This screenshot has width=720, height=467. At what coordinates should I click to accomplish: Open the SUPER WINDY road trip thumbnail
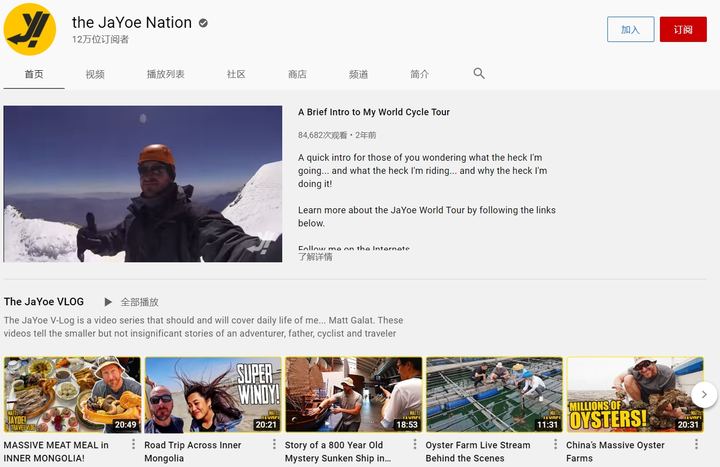coord(213,395)
